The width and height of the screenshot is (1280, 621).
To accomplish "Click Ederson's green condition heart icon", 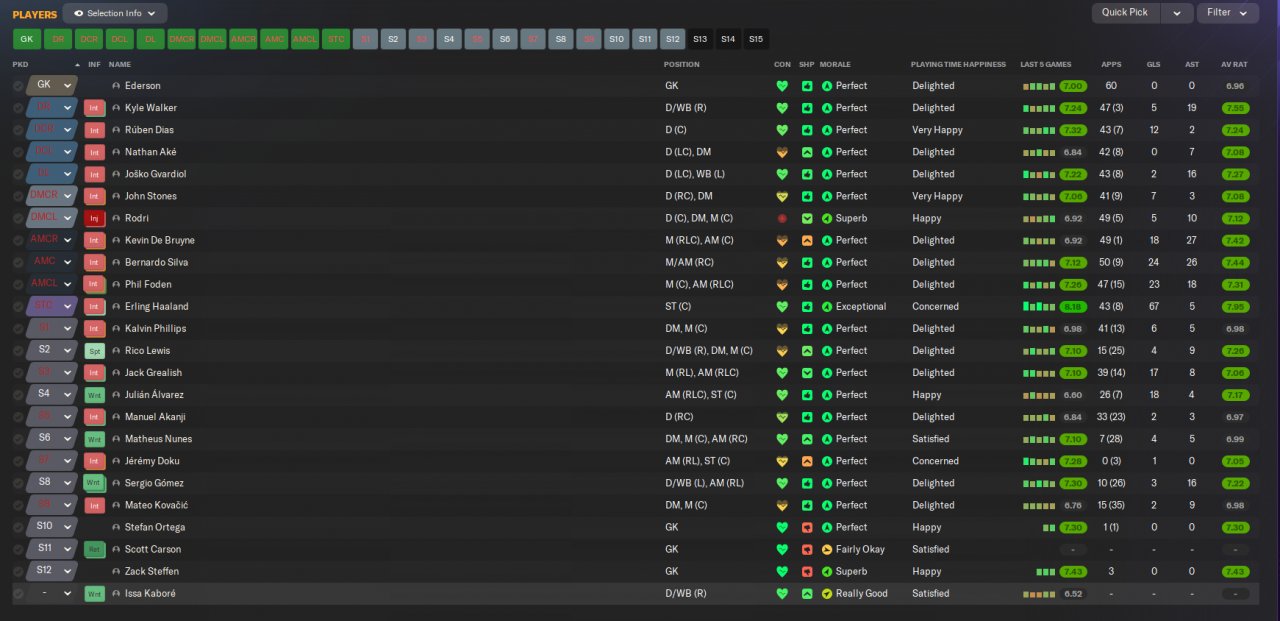I will point(782,86).
